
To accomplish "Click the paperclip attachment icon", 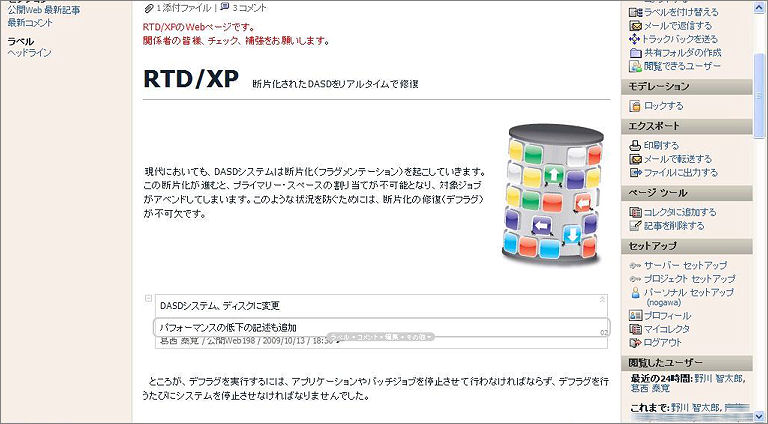I will click(x=148, y=8).
